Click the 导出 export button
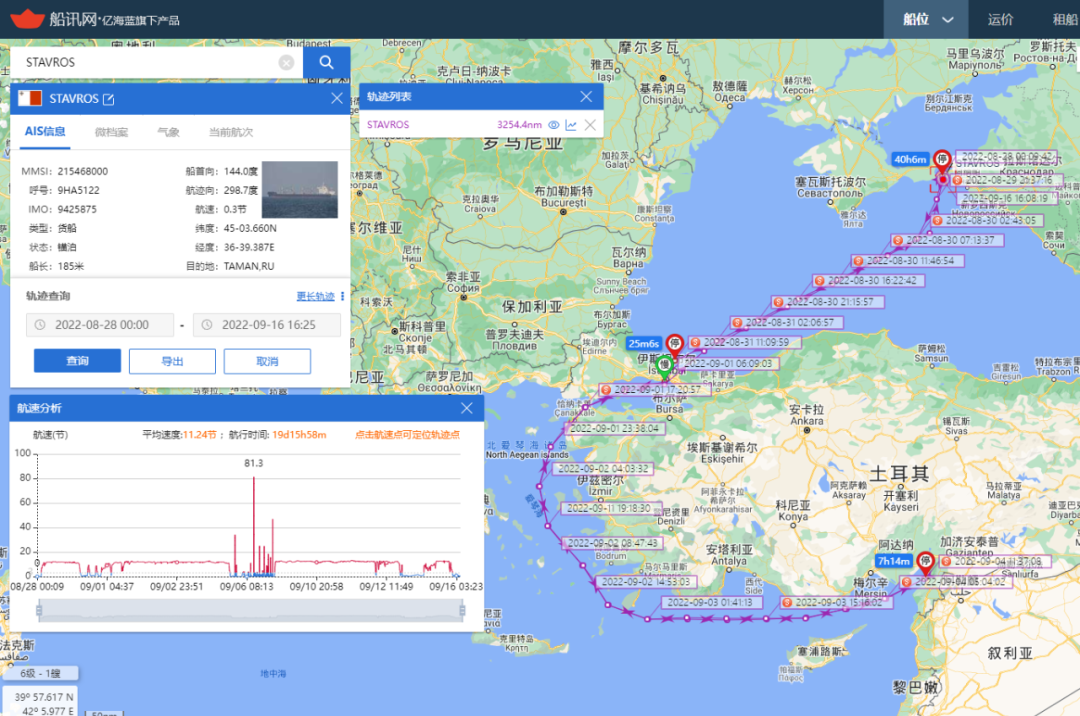The image size is (1080, 716). 172,361
